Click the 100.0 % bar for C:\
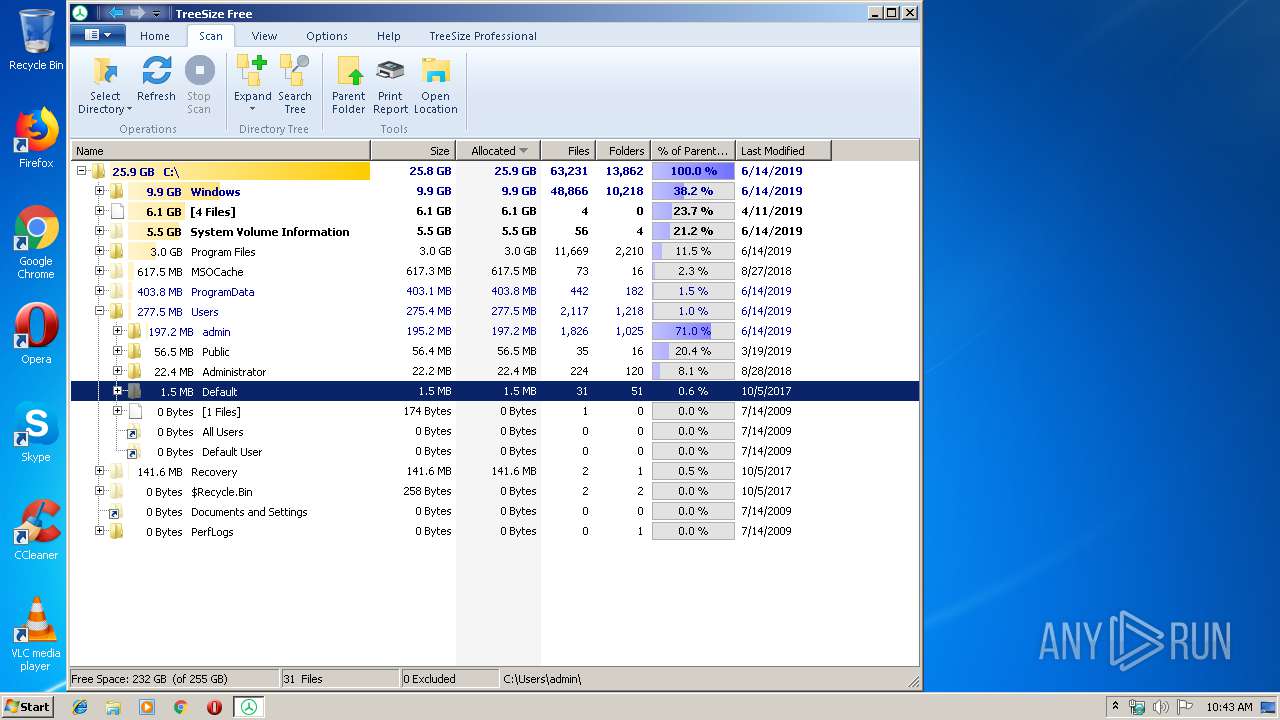Viewport: 1280px width, 720px height. (693, 171)
